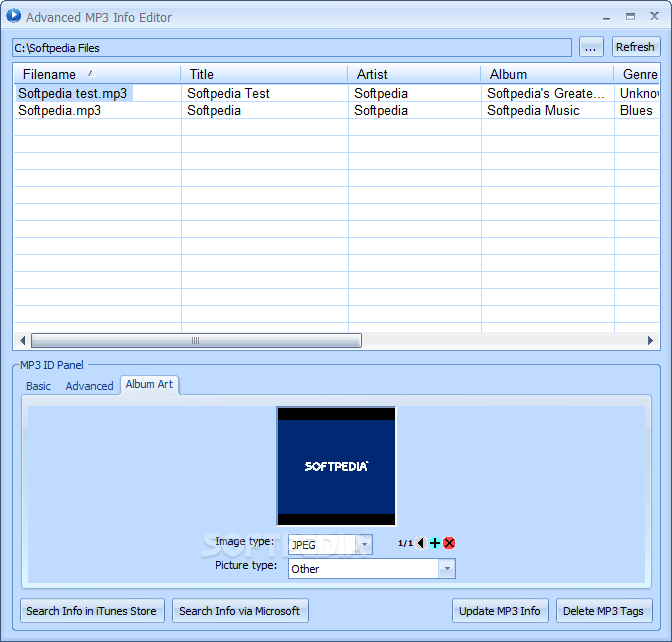This screenshot has height=642, width=672.
Task: Click the Refresh button
Action: coord(635,47)
